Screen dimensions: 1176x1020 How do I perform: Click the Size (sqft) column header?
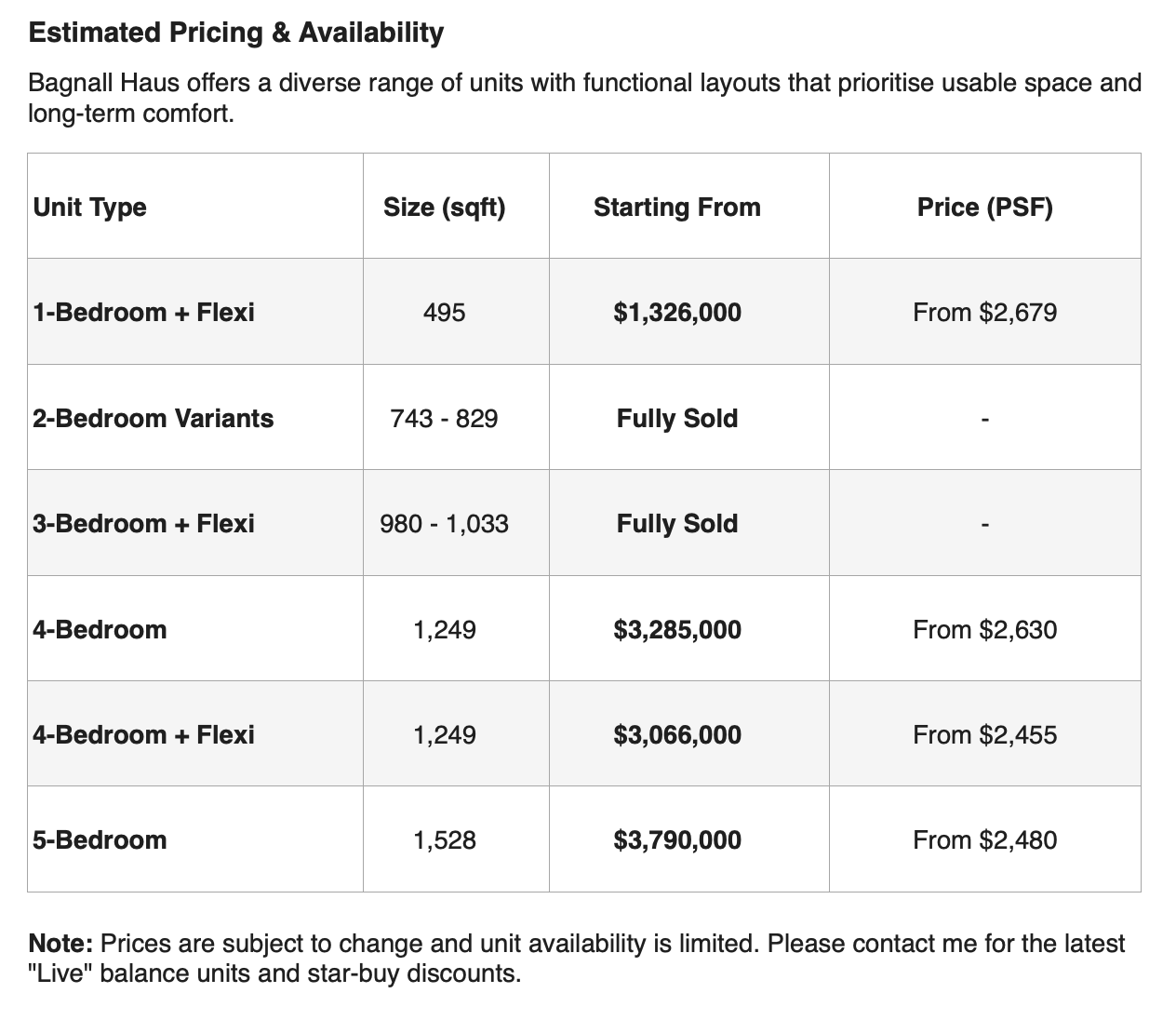tap(445, 207)
